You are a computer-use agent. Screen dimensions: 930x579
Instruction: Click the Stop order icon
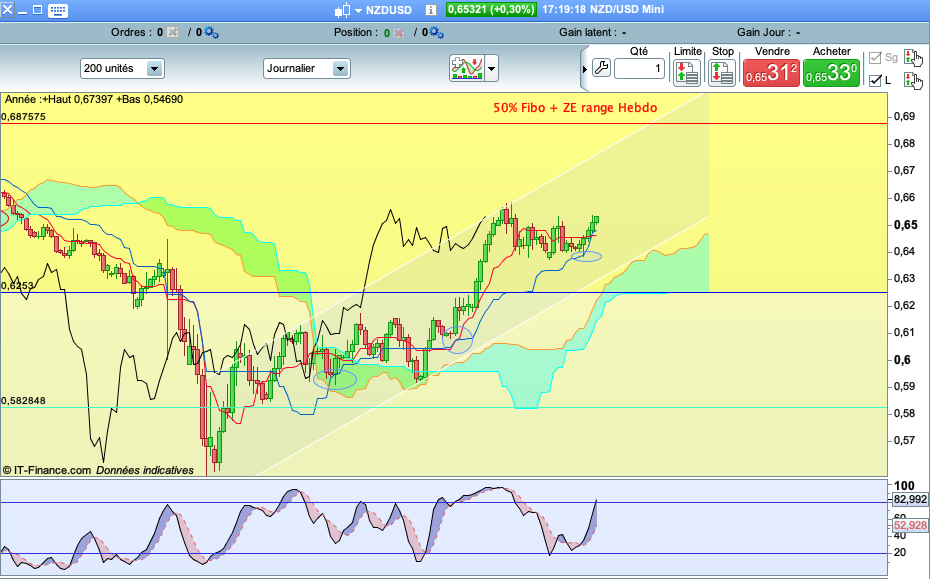click(x=722, y=72)
